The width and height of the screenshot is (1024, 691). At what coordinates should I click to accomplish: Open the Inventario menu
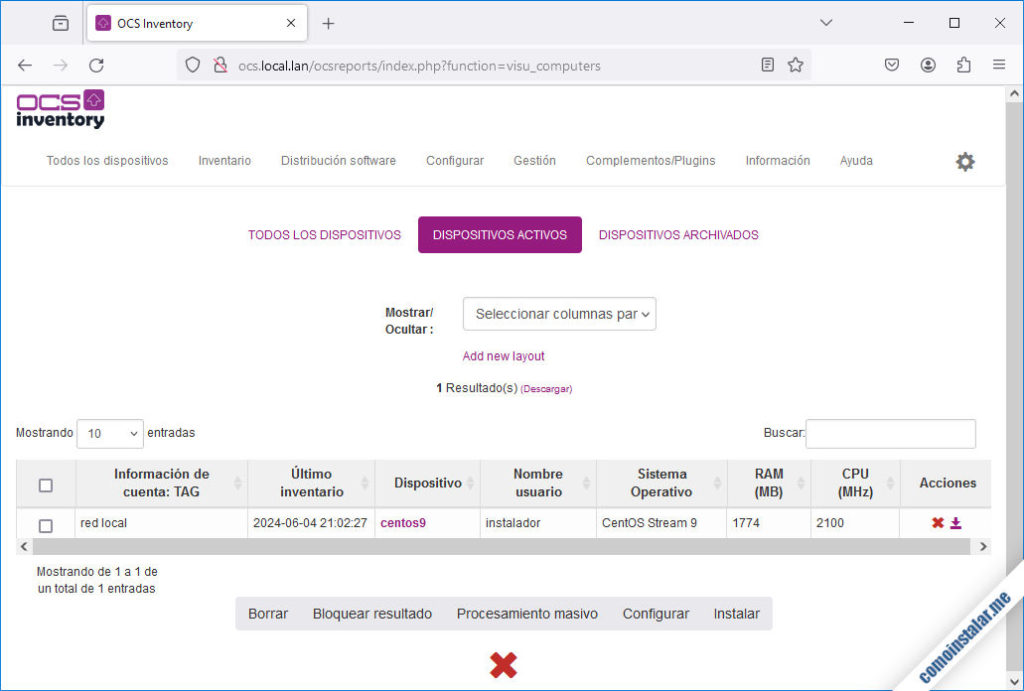225,161
